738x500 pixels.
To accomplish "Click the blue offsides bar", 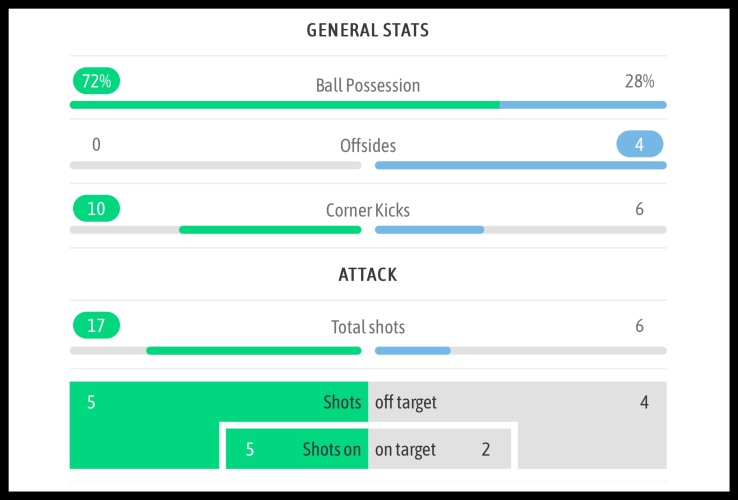I will pos(520,165).
